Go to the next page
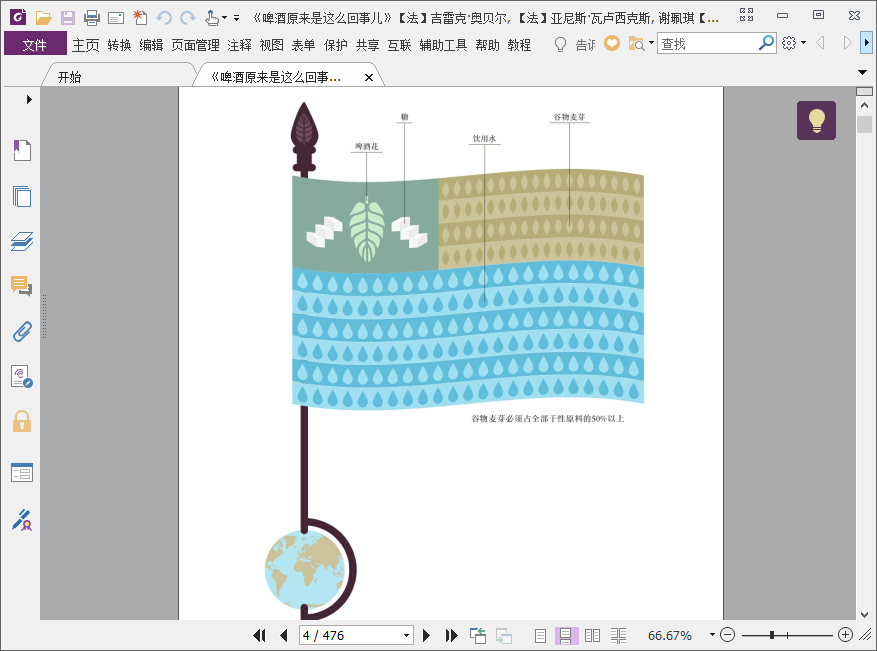Image resolution: width=877 pixels, height=651 pixels. coord(427,635)
